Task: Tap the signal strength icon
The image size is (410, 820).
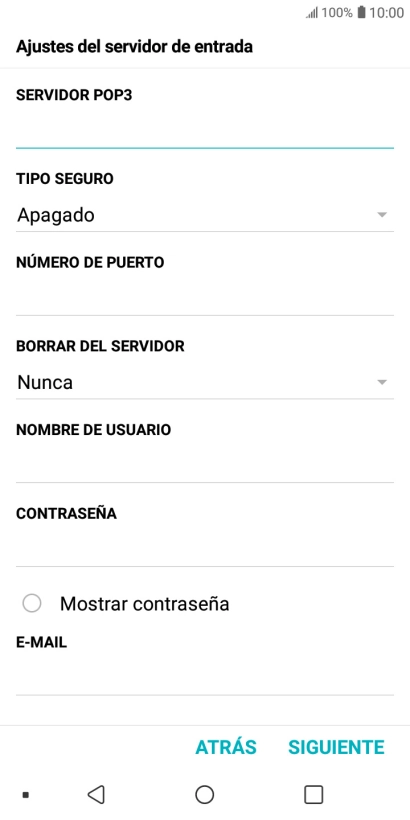Action: click(x=312, y=13)
